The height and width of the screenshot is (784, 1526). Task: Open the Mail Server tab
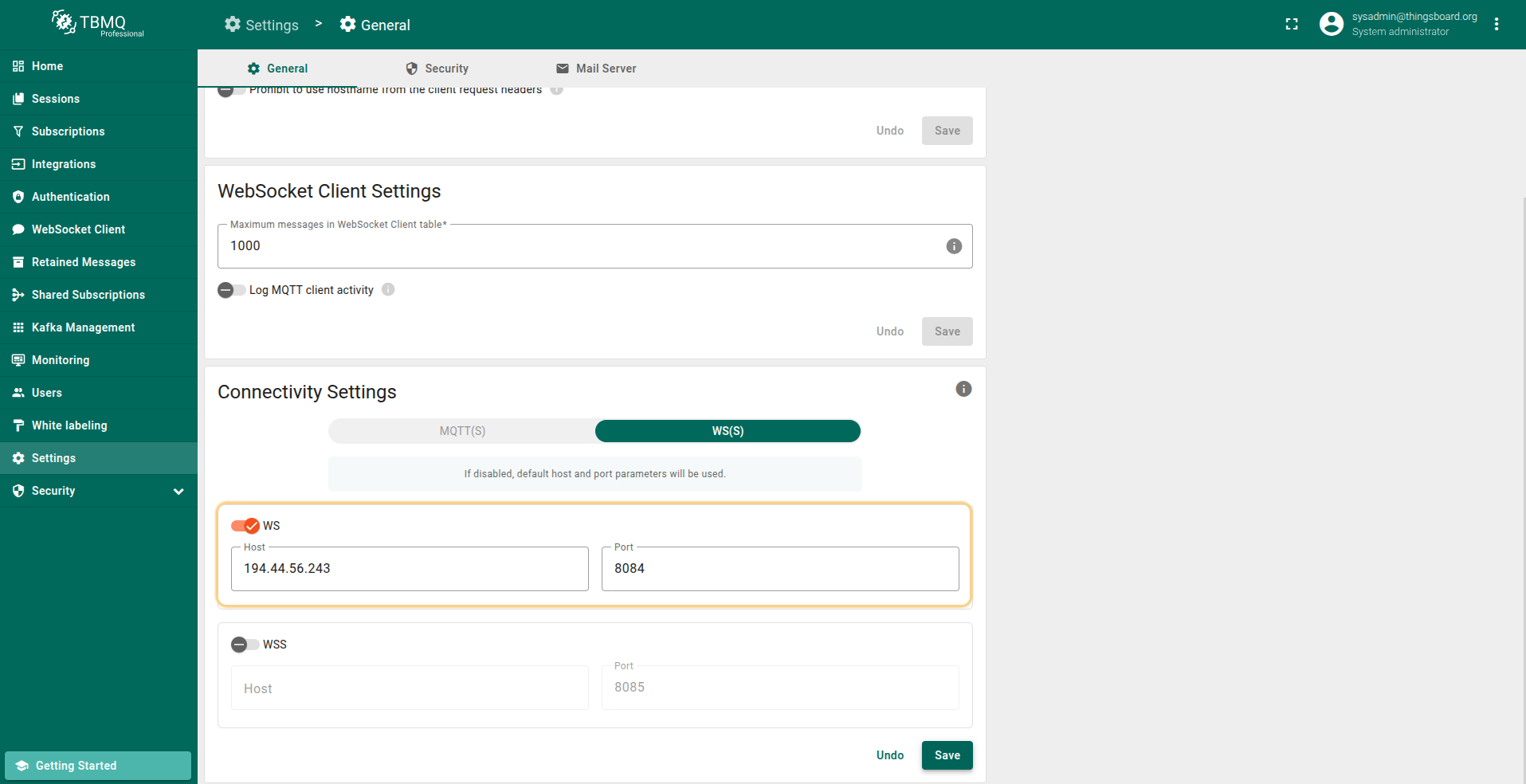click(x=596, y=69)
